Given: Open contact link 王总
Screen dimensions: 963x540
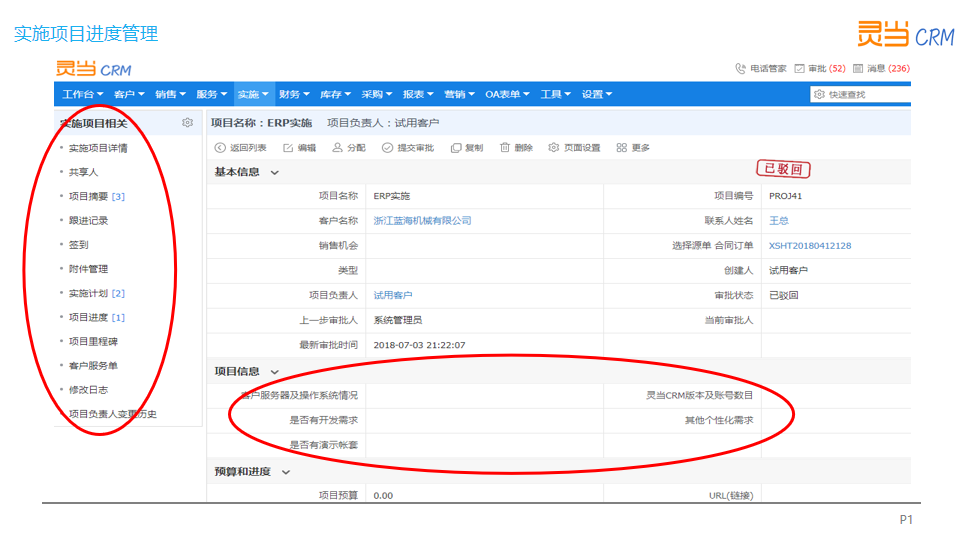Looking at the screenshot, I should (779, 221).
